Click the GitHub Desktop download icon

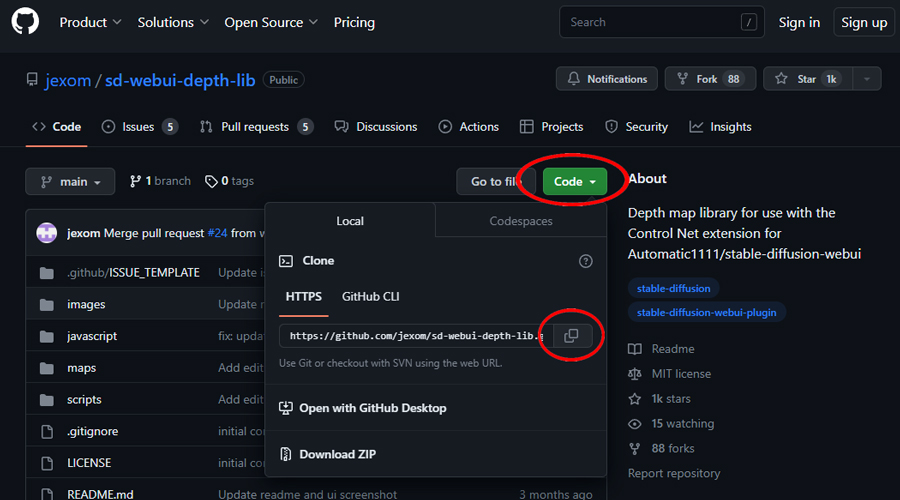click(x=285, y=408)
